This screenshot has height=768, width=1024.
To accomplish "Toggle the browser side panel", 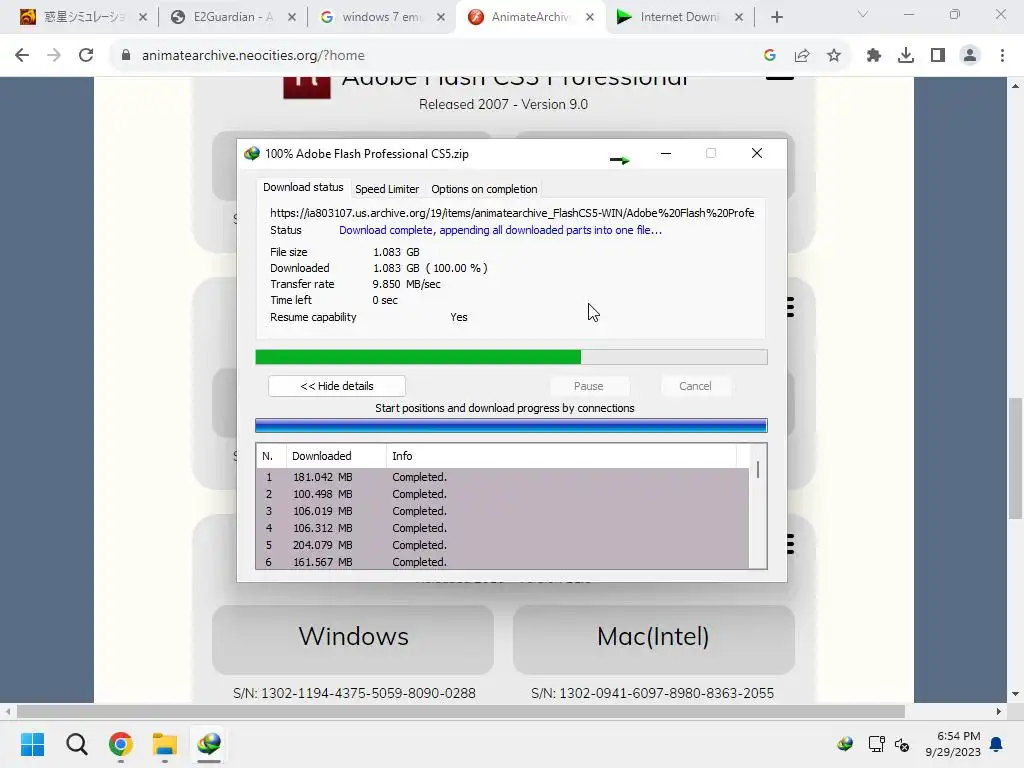I will click(938, 56).
